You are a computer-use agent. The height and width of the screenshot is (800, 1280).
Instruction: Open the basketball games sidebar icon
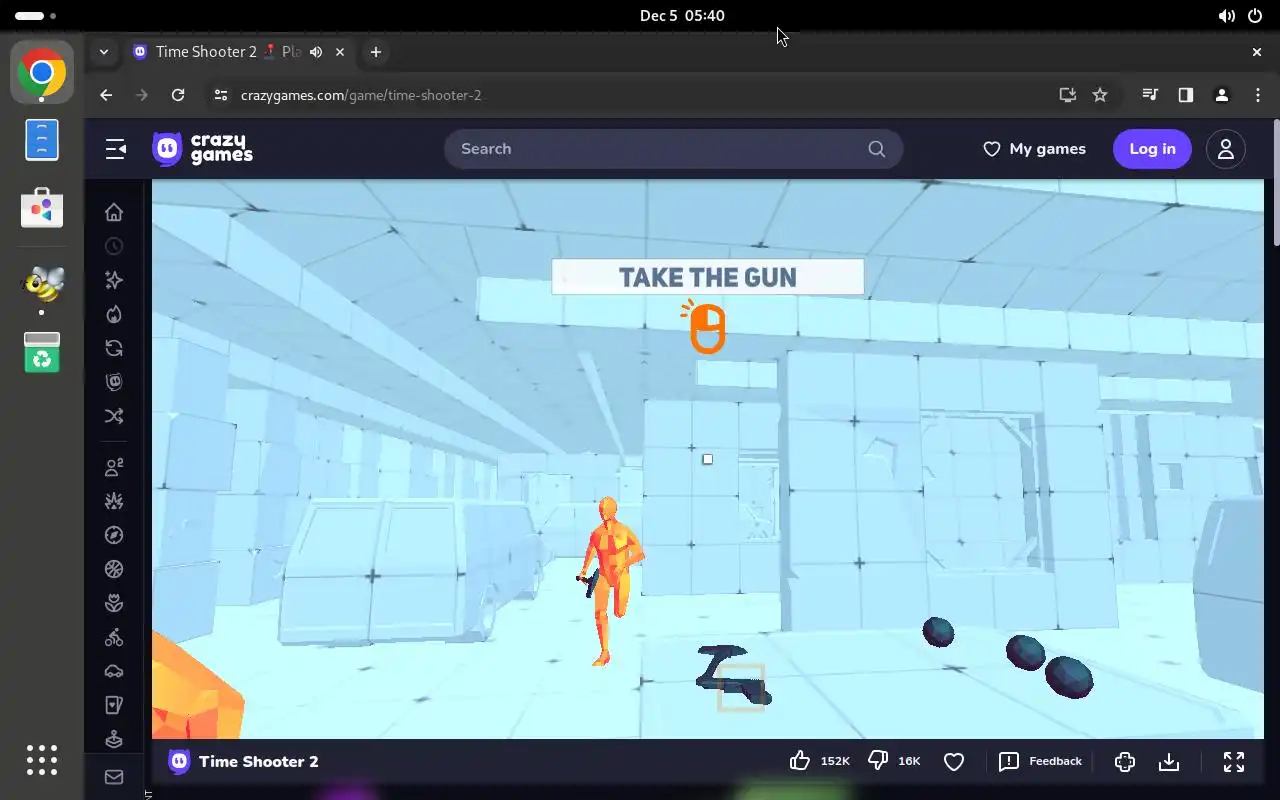click(x=114, y=569)
